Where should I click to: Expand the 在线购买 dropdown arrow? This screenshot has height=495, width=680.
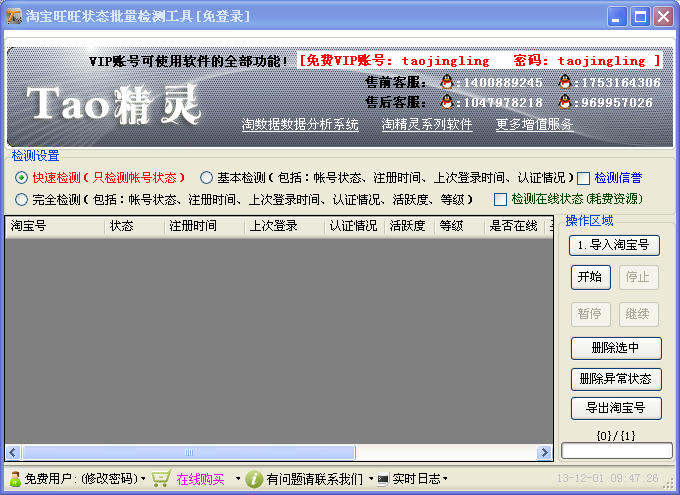pos(238,479)
